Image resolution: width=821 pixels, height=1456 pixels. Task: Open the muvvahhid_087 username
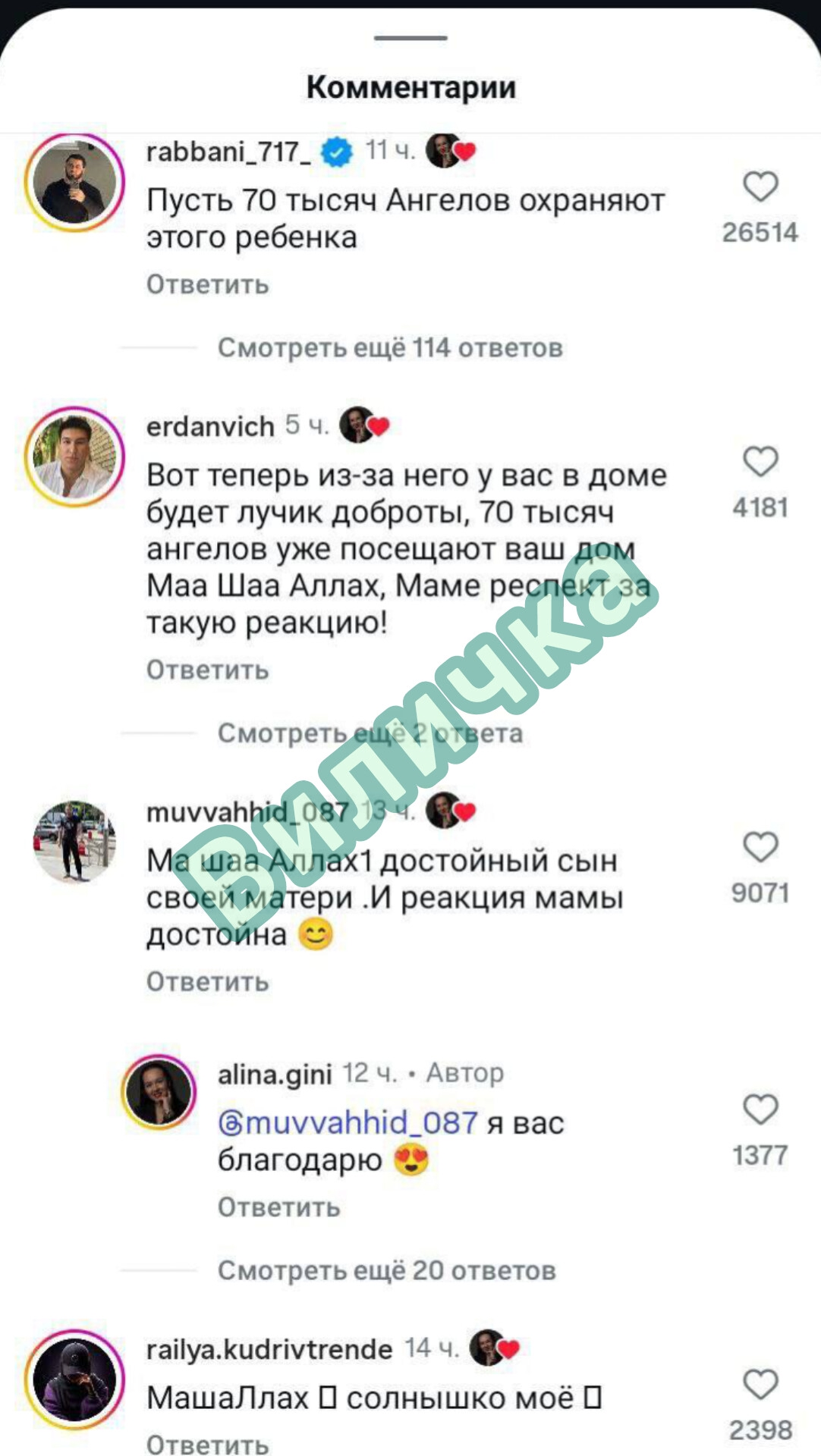coord(247,812)
